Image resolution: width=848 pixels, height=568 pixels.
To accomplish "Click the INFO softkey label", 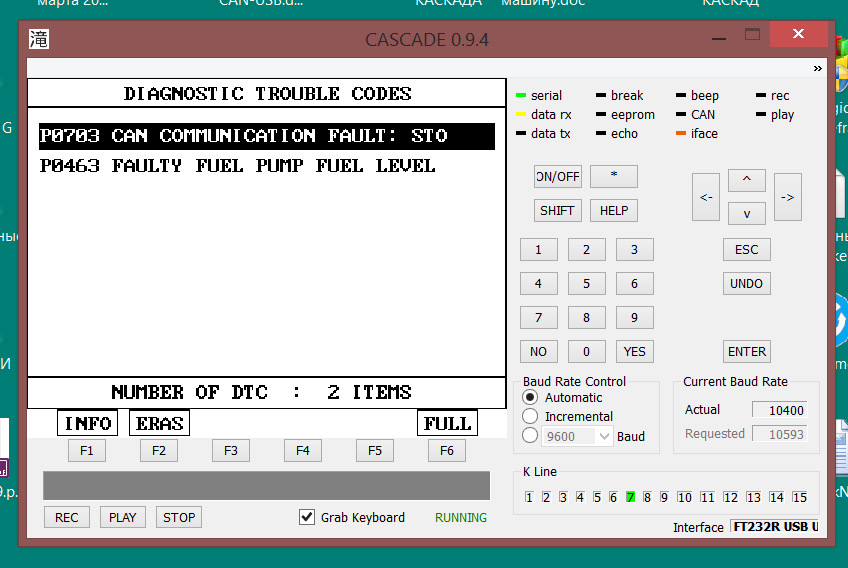I will coord(88,423).
